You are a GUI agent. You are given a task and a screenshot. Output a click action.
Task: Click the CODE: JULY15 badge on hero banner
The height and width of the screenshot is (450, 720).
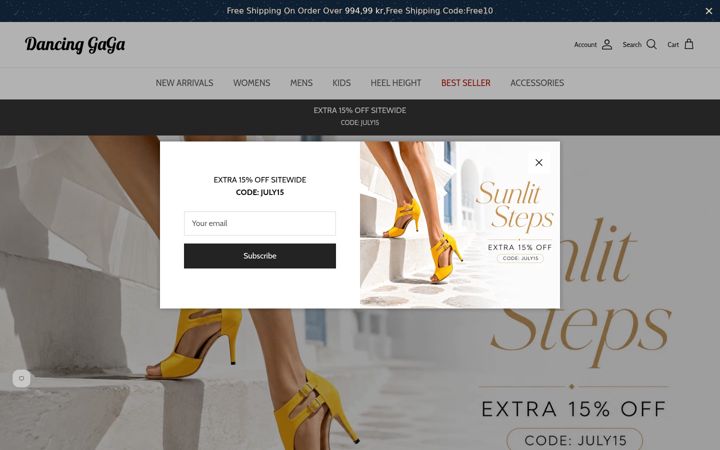[575, 440]
